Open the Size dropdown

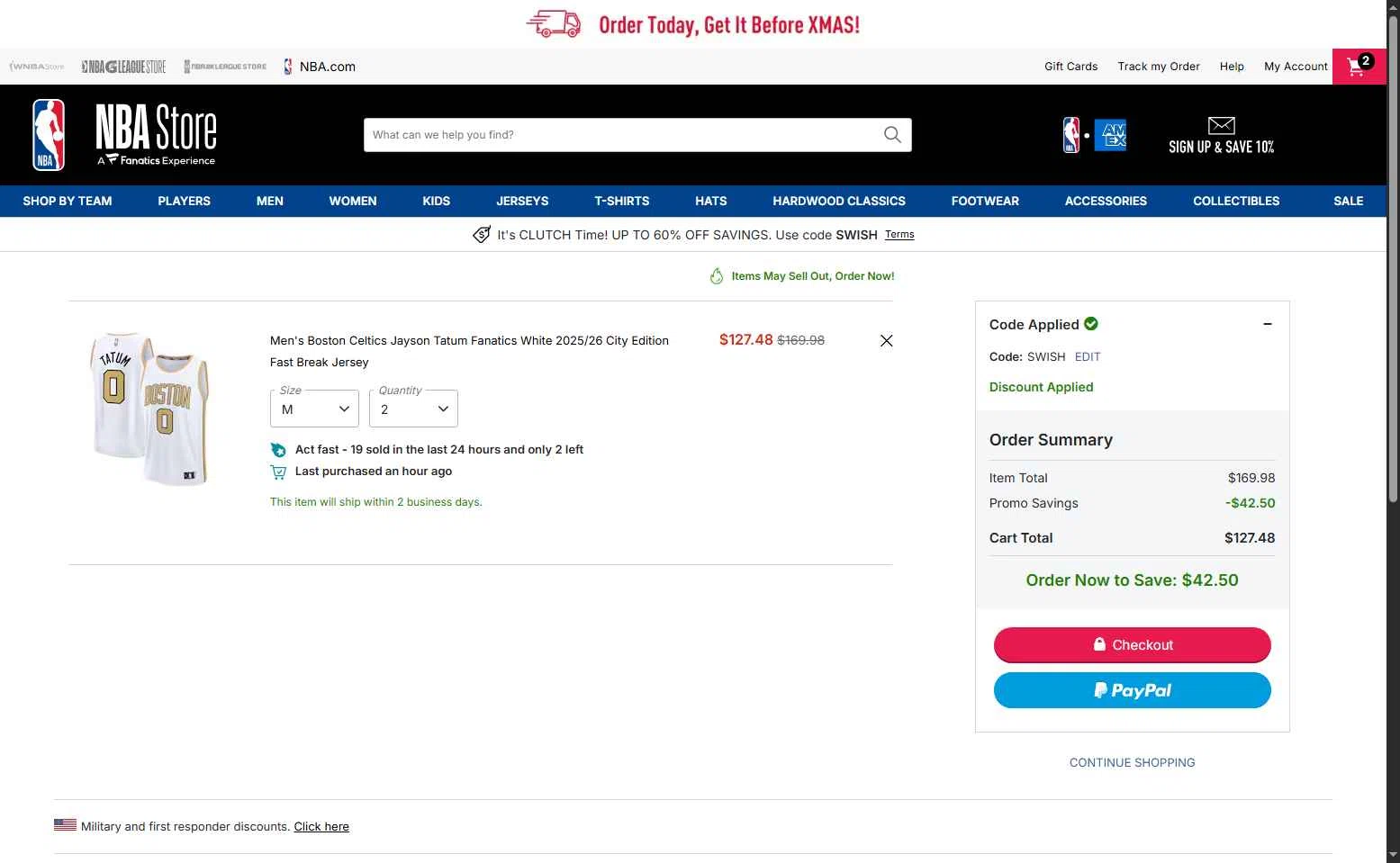tap(314, 409)
